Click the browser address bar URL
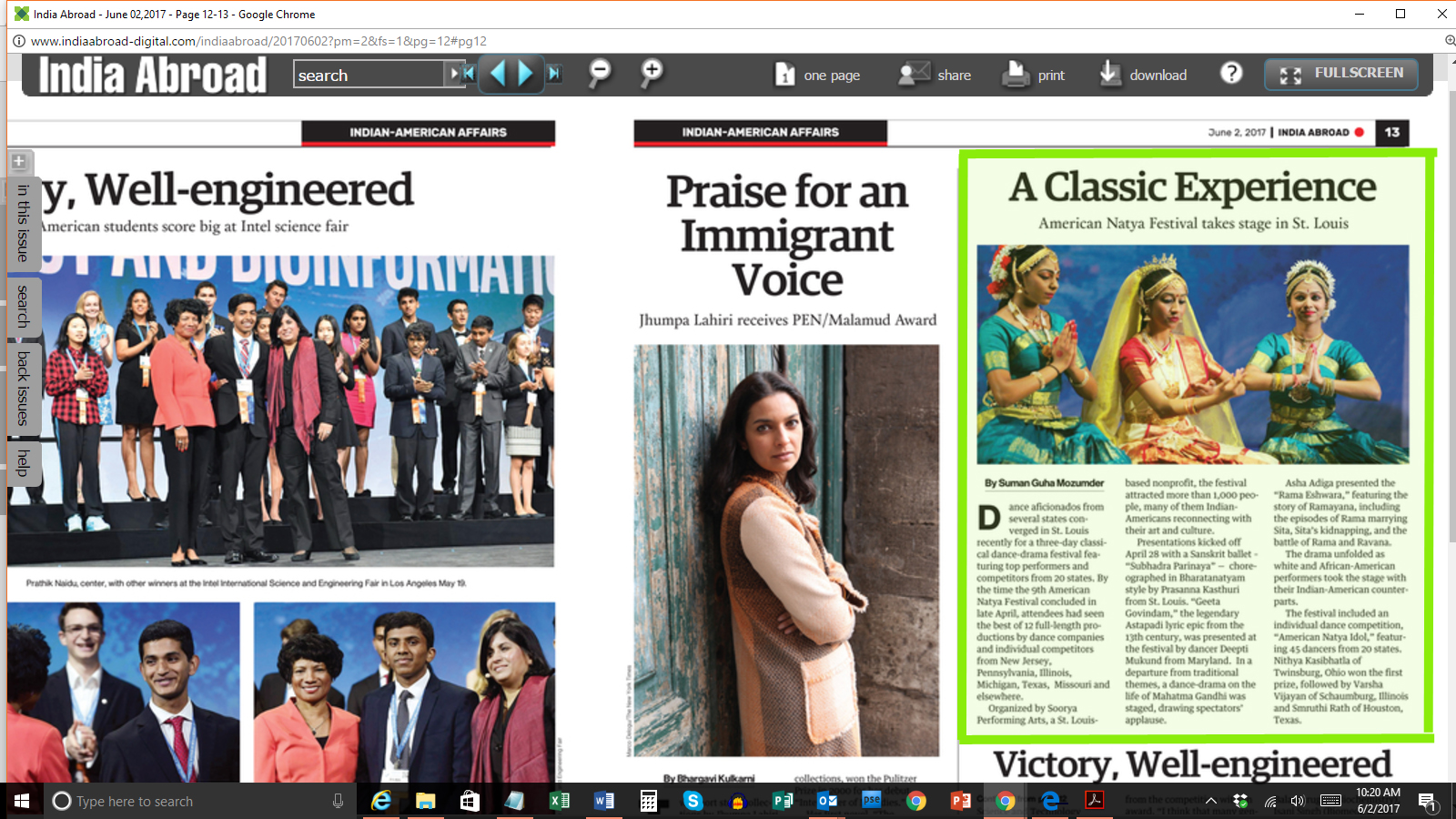The height and width of the screenshot is (819, 1456). [258, 41]
